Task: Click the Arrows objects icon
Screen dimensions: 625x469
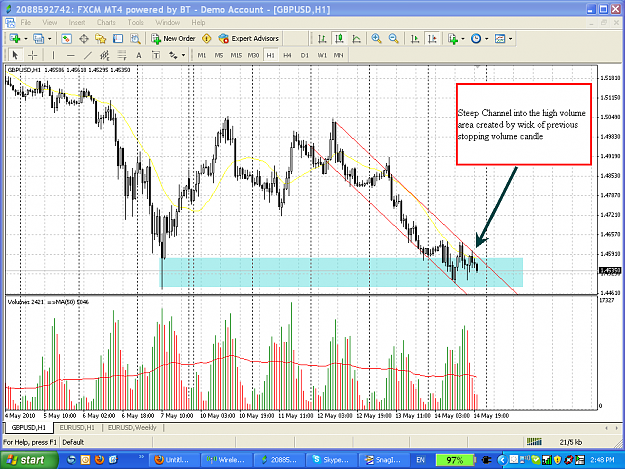Action: click(173, 55)
